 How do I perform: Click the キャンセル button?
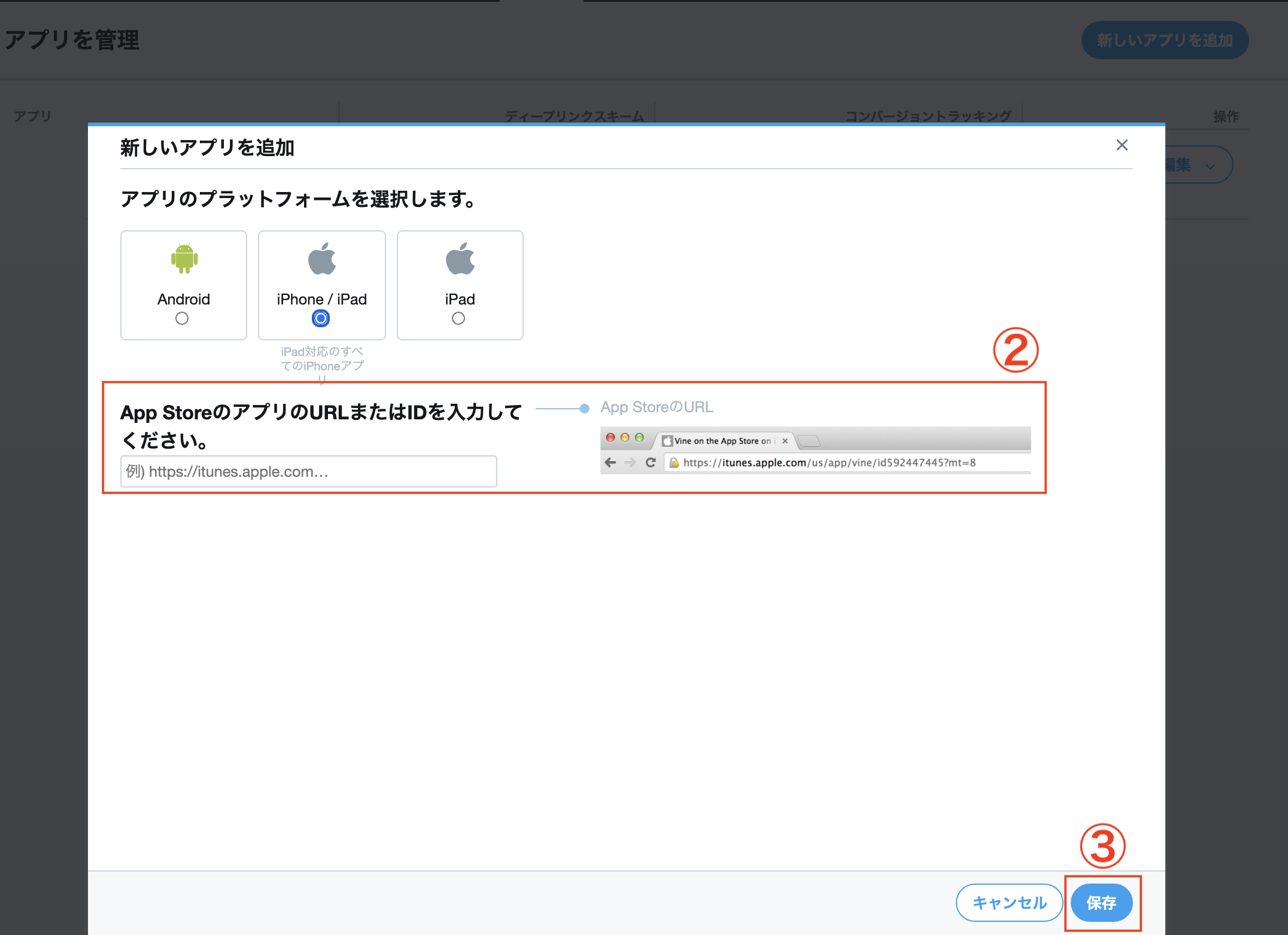coord(1009,903)
